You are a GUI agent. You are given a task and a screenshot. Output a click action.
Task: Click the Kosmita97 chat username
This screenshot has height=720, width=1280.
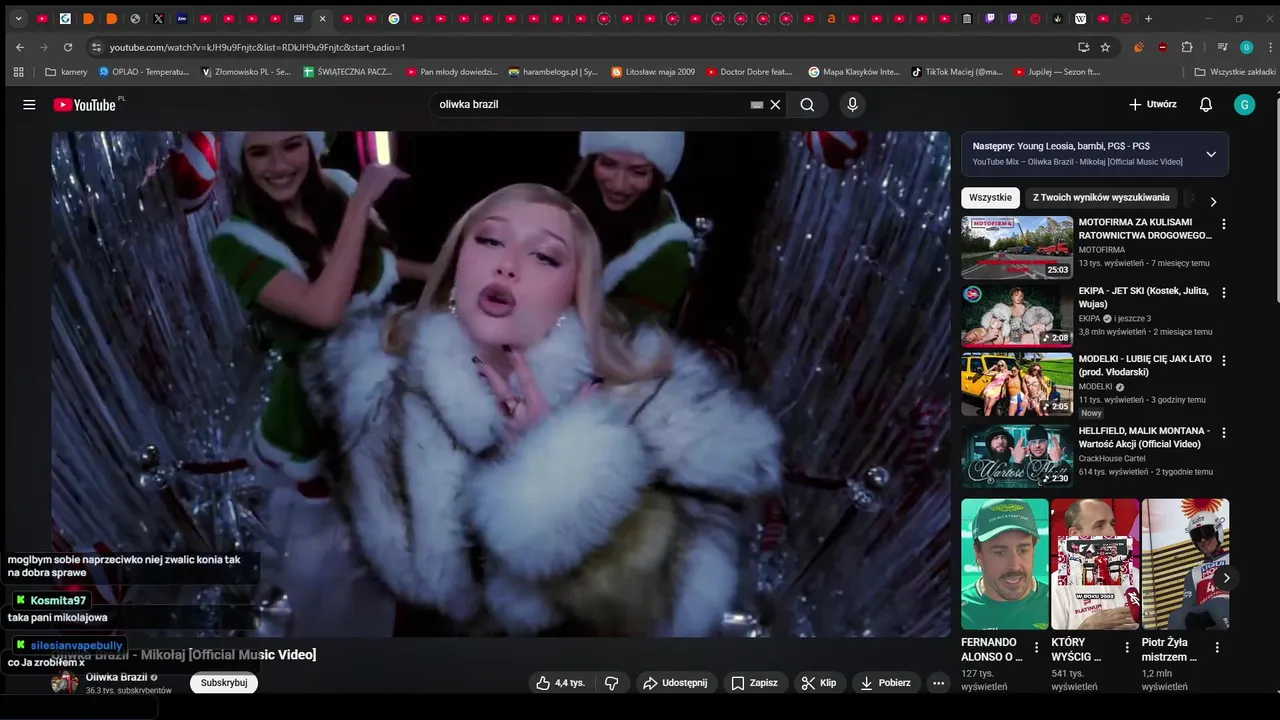pos(58,601)
